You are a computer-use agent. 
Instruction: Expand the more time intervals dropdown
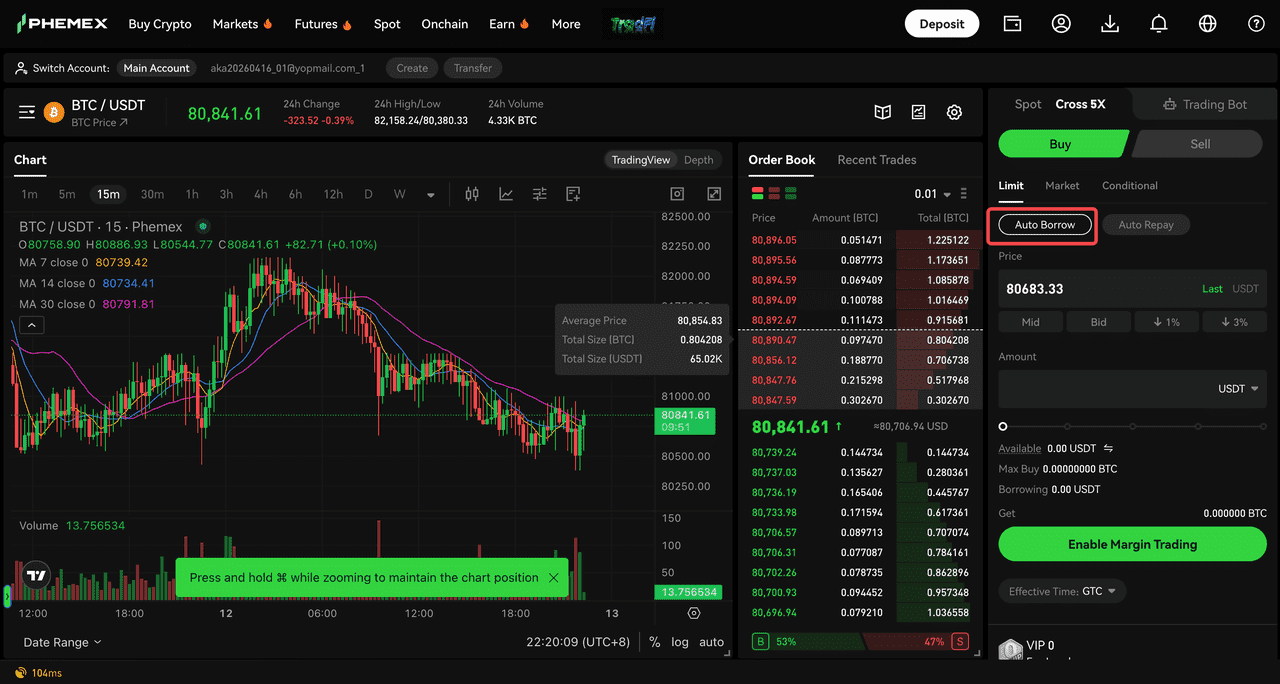(x=431, y=195)
